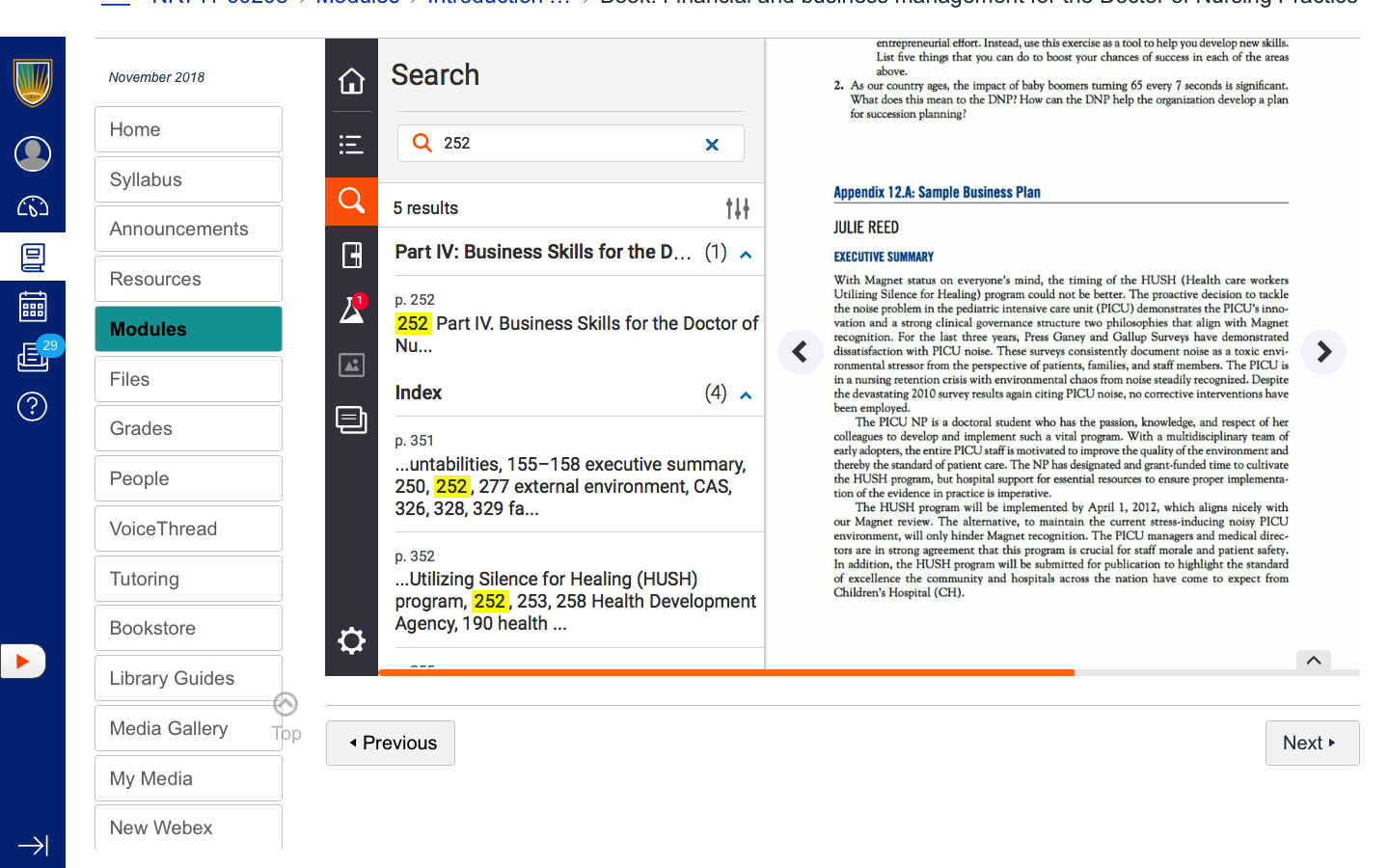This screenshot has width=1389, height=868.
Task: Open search filter options sliders icon
Action: (737, 208)
